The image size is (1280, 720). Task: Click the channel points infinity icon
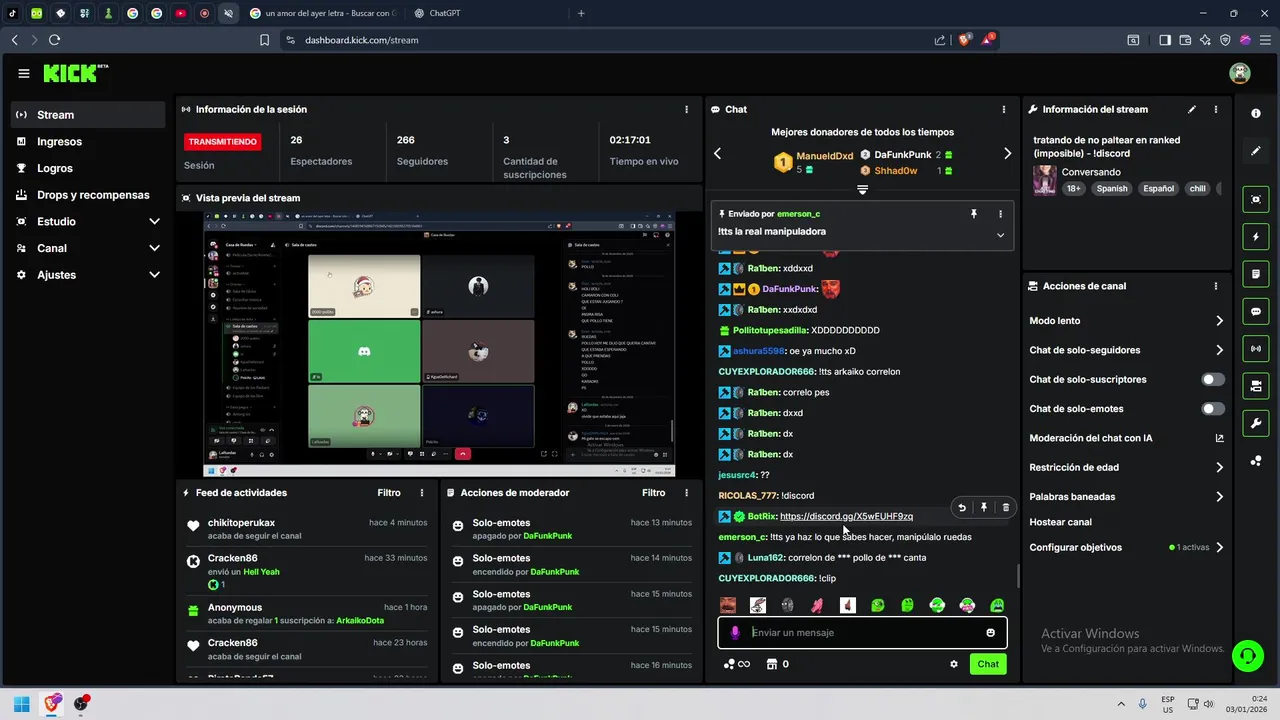tap(737, 664)
